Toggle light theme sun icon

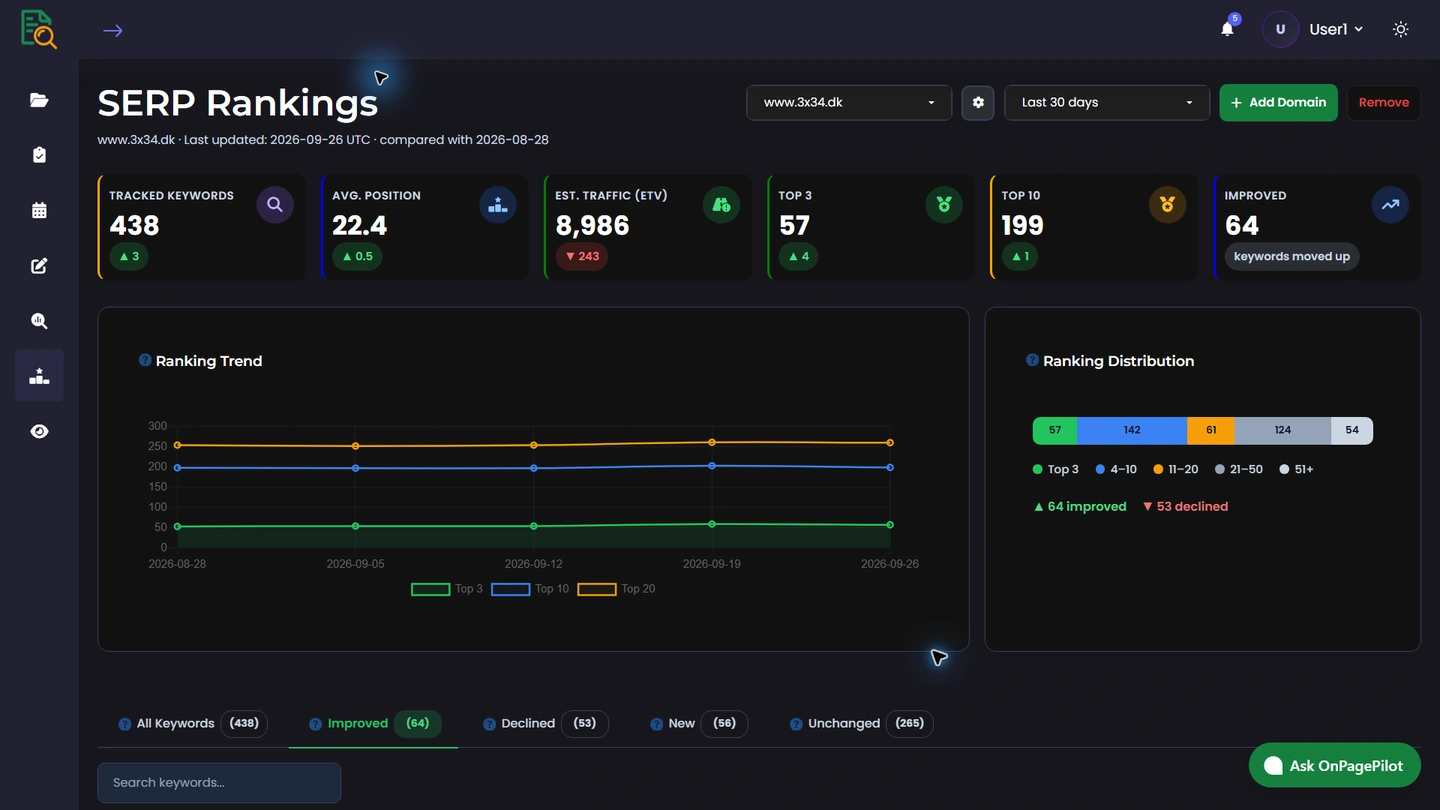click(1401, 30)
